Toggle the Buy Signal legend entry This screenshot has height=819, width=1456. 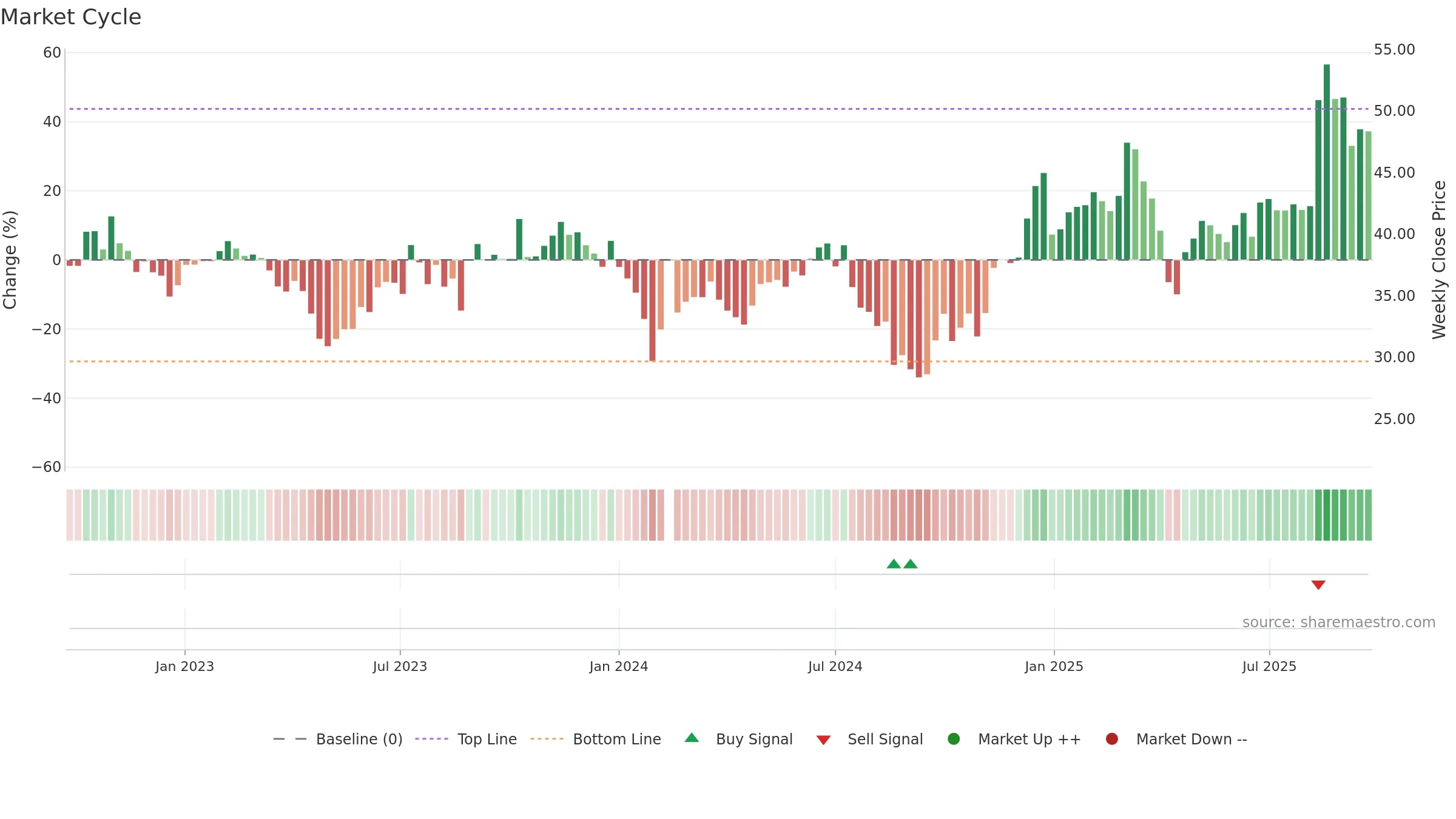pyautogui.click(x=738, y=739)
